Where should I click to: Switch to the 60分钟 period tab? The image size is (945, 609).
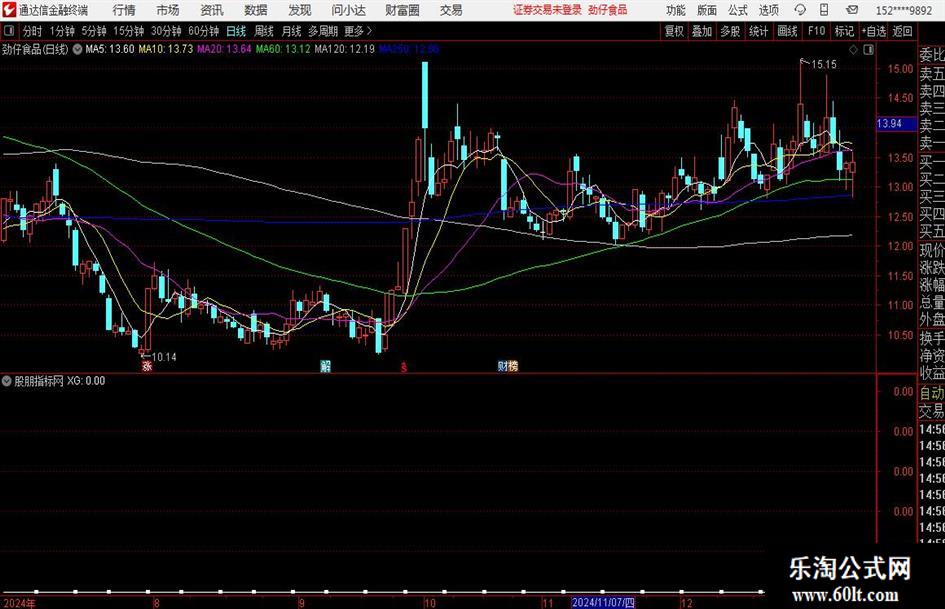(x=203, y=31)
